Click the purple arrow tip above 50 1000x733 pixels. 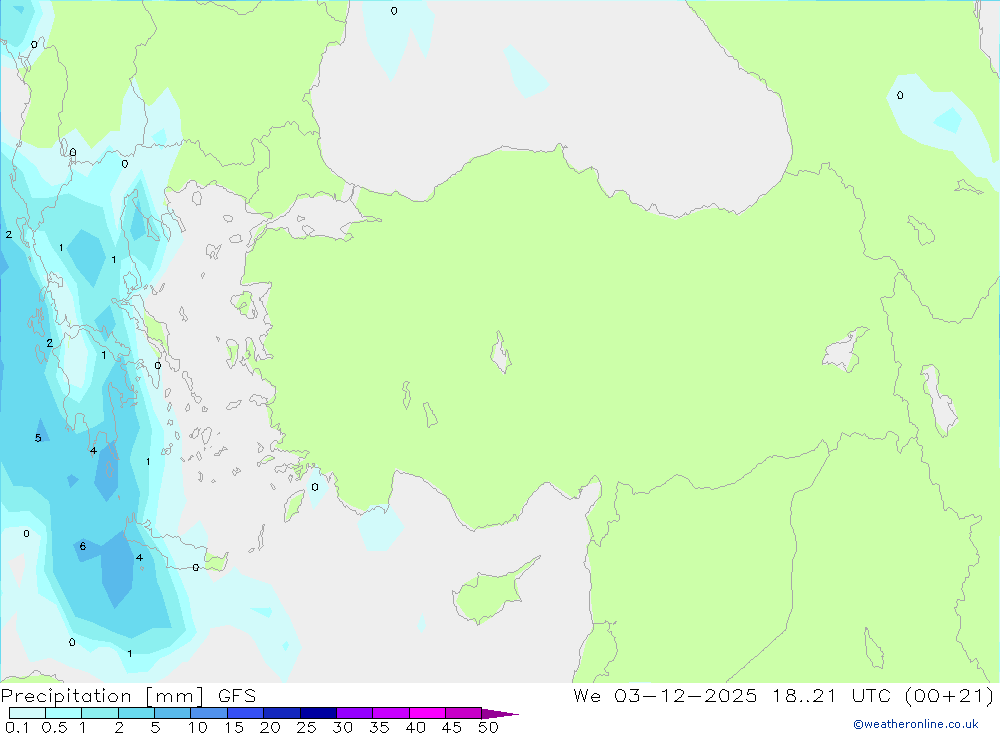[499, 714]
